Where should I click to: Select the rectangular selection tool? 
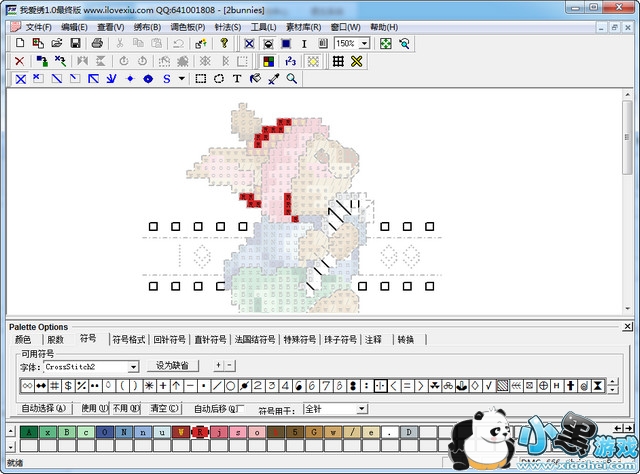click(201, 78)
